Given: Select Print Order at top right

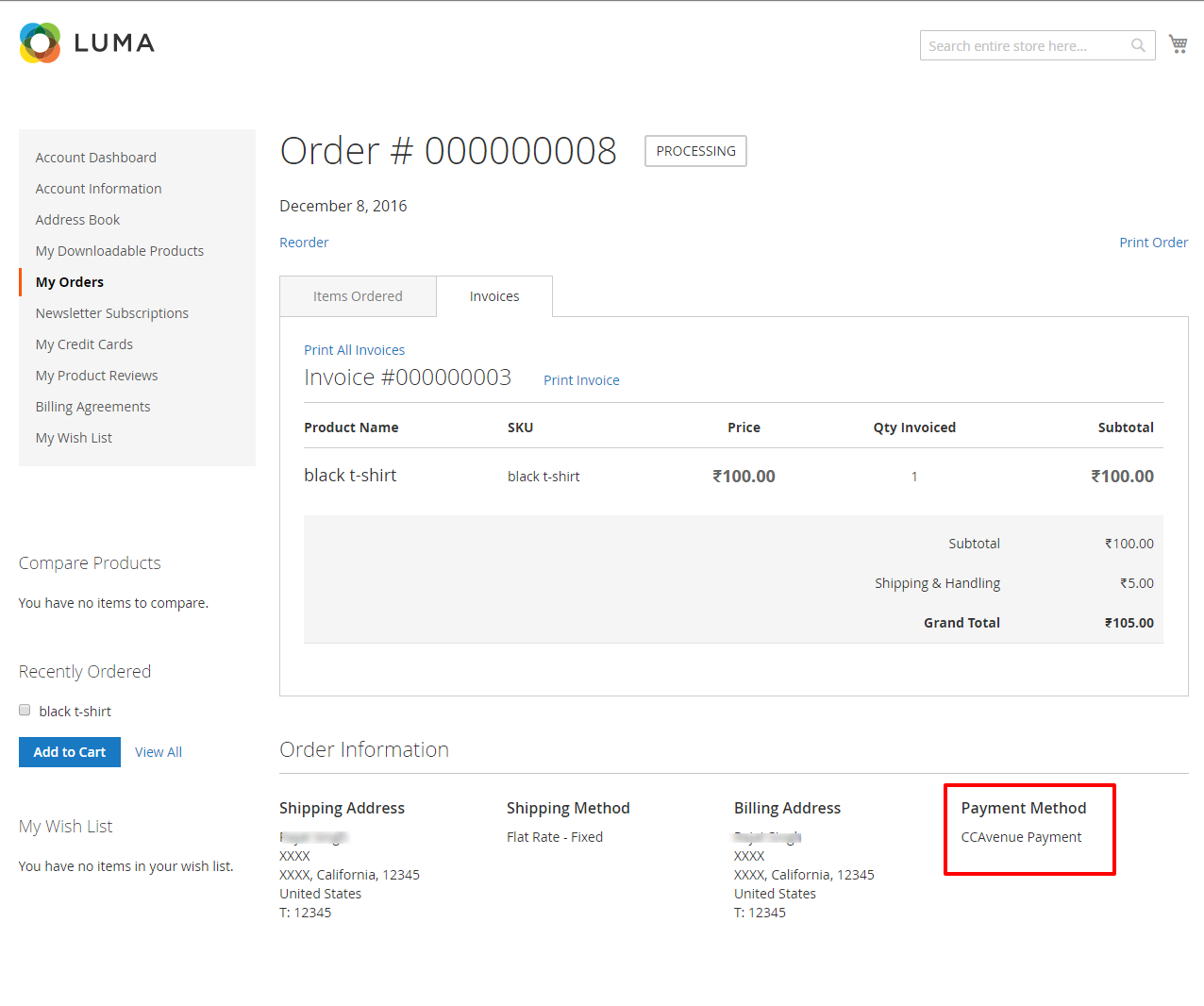Looking at the screenshot, I should [x=1153, y=242].
